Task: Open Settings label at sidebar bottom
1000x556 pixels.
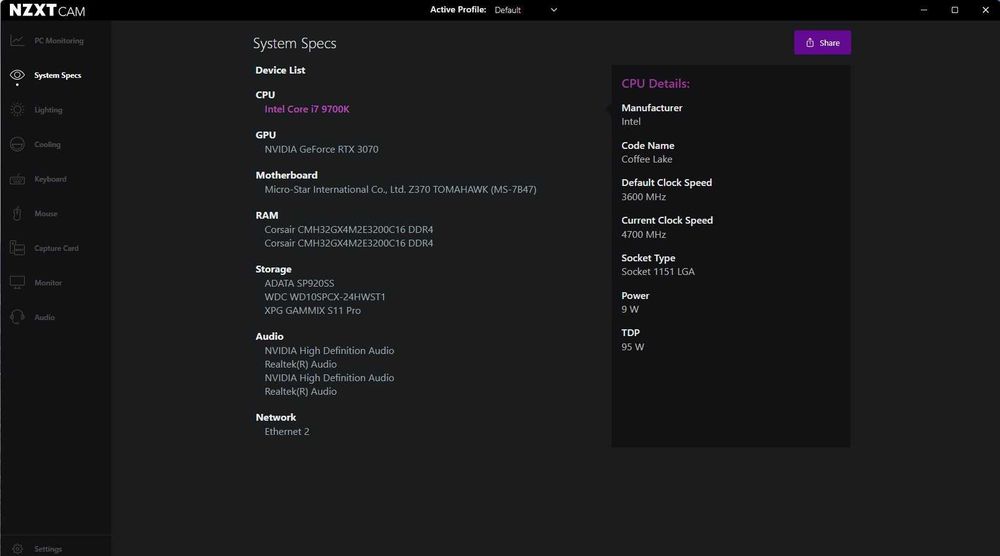Action: (x=48, y=549)
